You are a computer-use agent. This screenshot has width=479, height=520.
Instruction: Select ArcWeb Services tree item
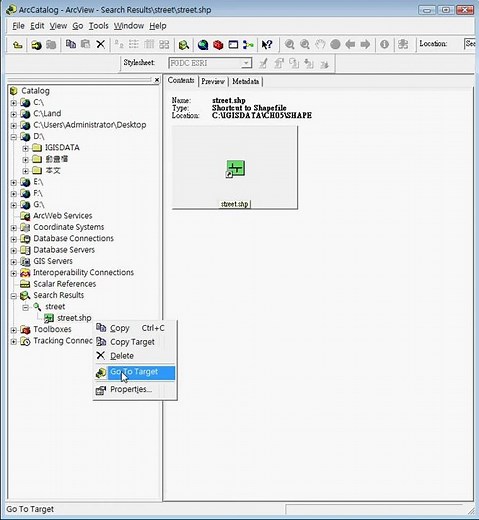[62, 216]
